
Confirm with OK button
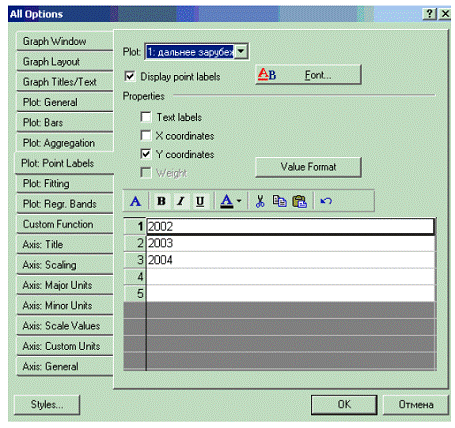344,404
